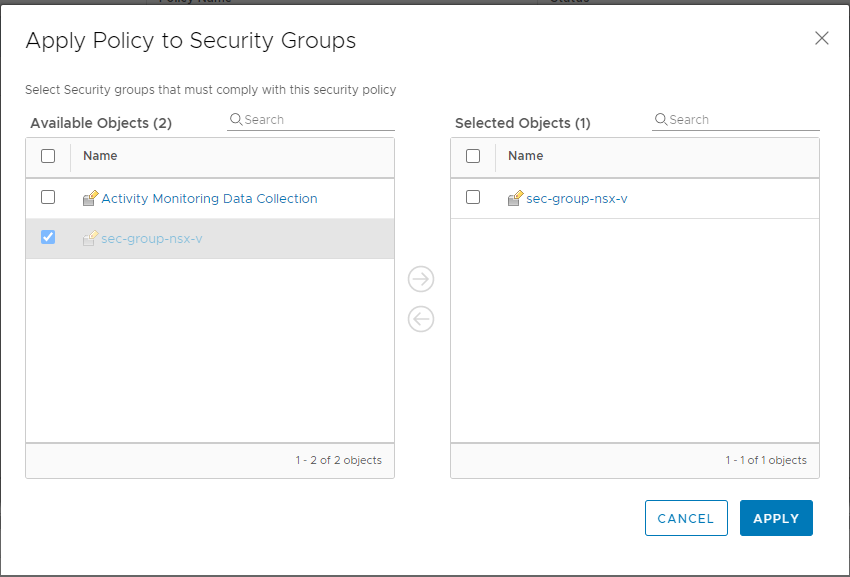The height and width of the screenshot is (577, 850).
Task: Click the Name column header in Available Objects
Action: click(x=100, y=156)
